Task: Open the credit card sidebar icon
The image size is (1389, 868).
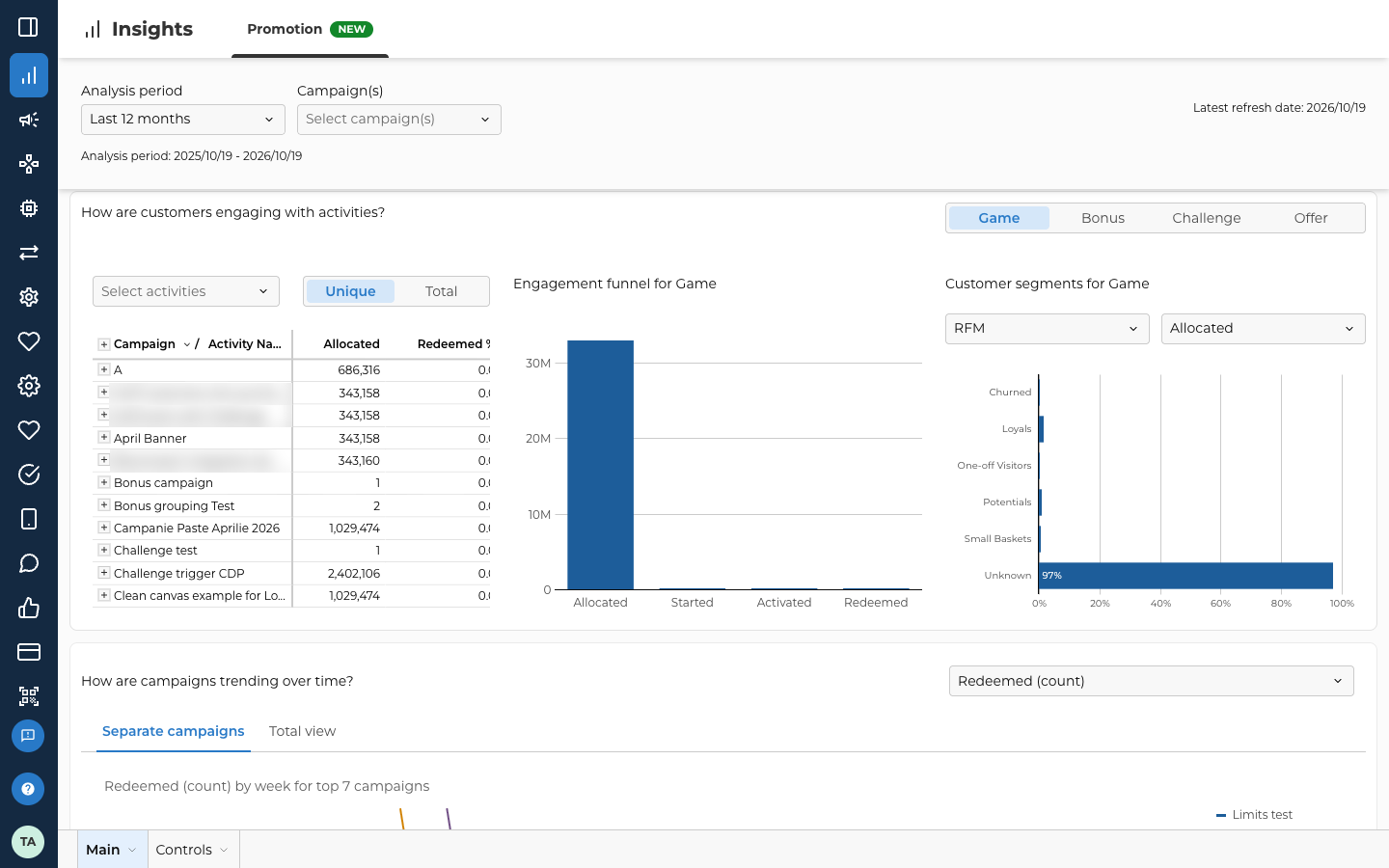Action: 29,652
